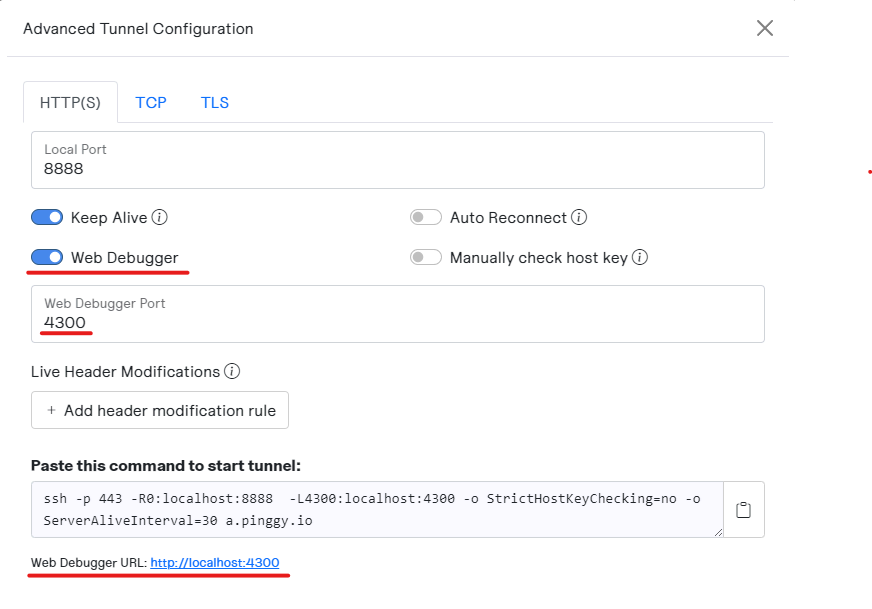This screenshot has width=872, height=609.
Task: Select the 'Paste this command to start tunnel:' text
Action: pyautogui.click(x=166, y=466)
